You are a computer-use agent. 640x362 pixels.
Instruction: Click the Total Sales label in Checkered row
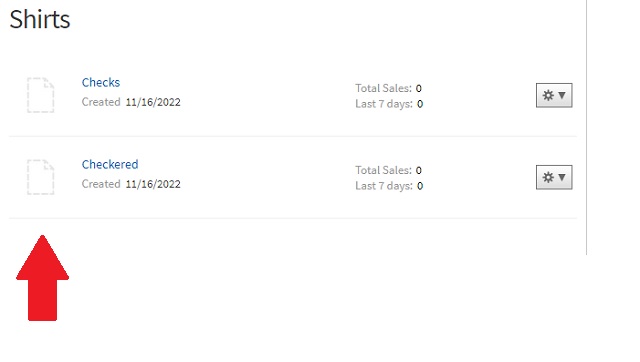click(x=384, y=170)
